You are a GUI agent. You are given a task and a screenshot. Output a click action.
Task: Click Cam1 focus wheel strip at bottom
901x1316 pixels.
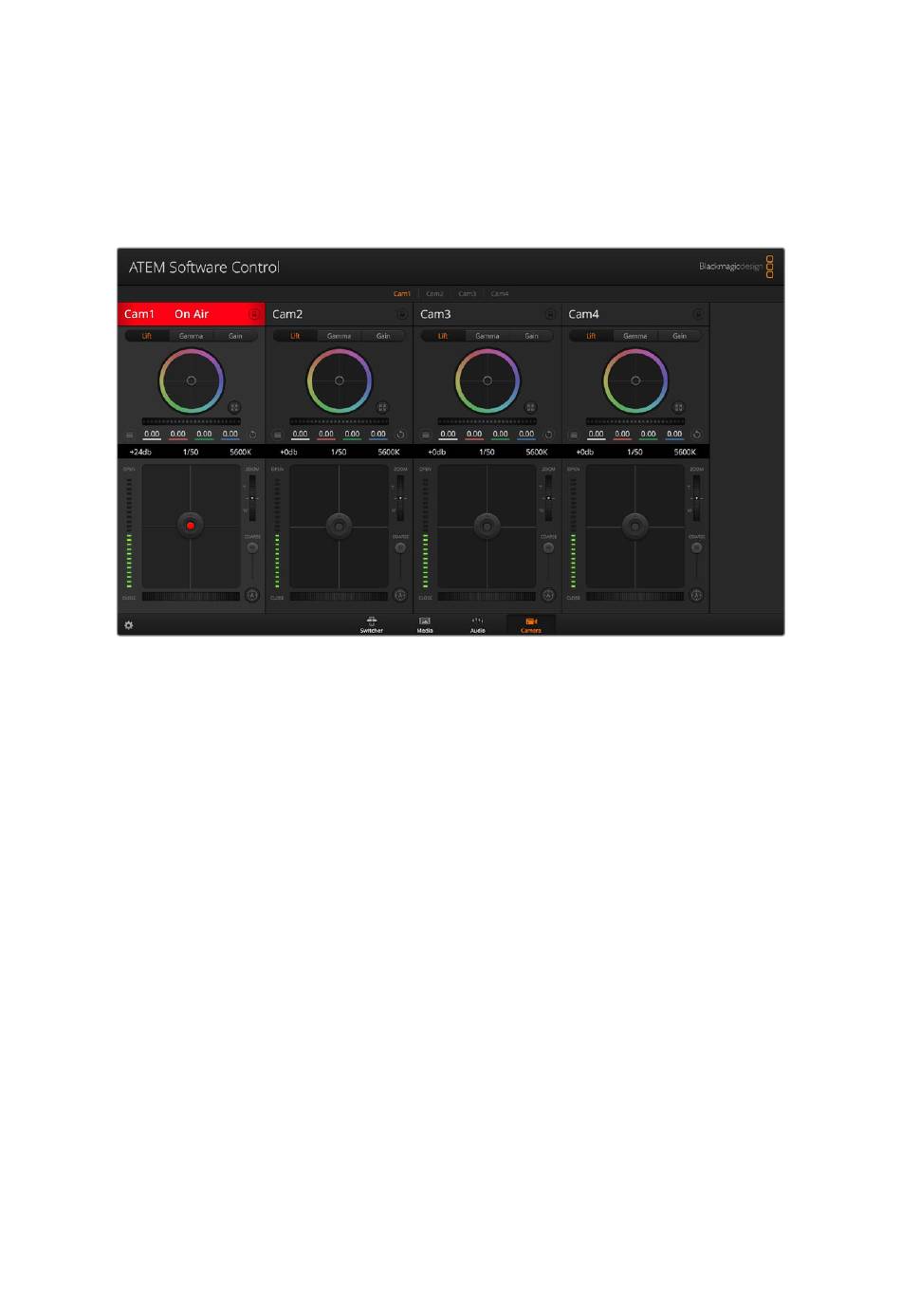191,597
